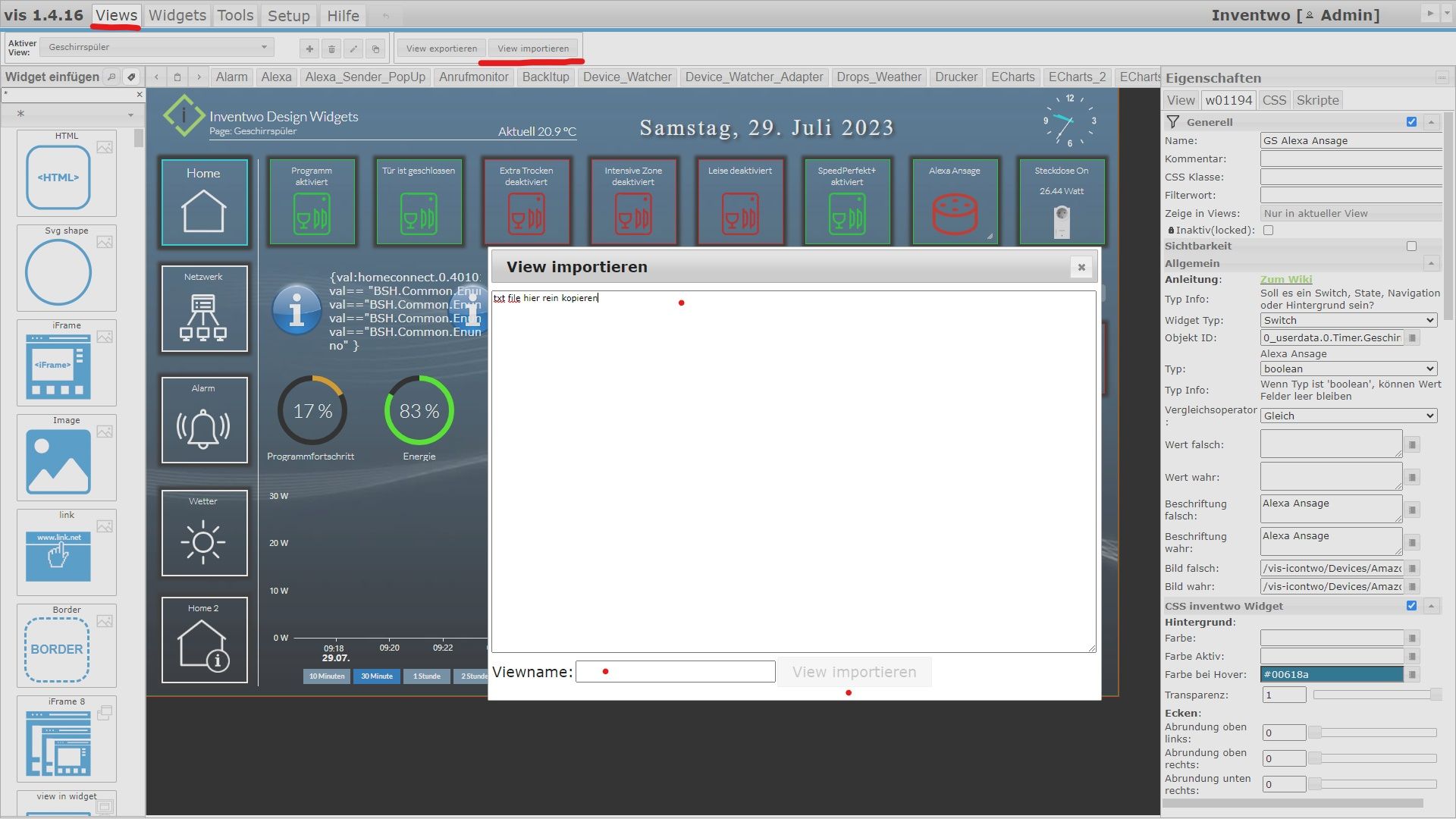Click the add new view plus icon
Image resolution: width=1456 pixels, height=819 pixels.
click(x=309, y=49)
